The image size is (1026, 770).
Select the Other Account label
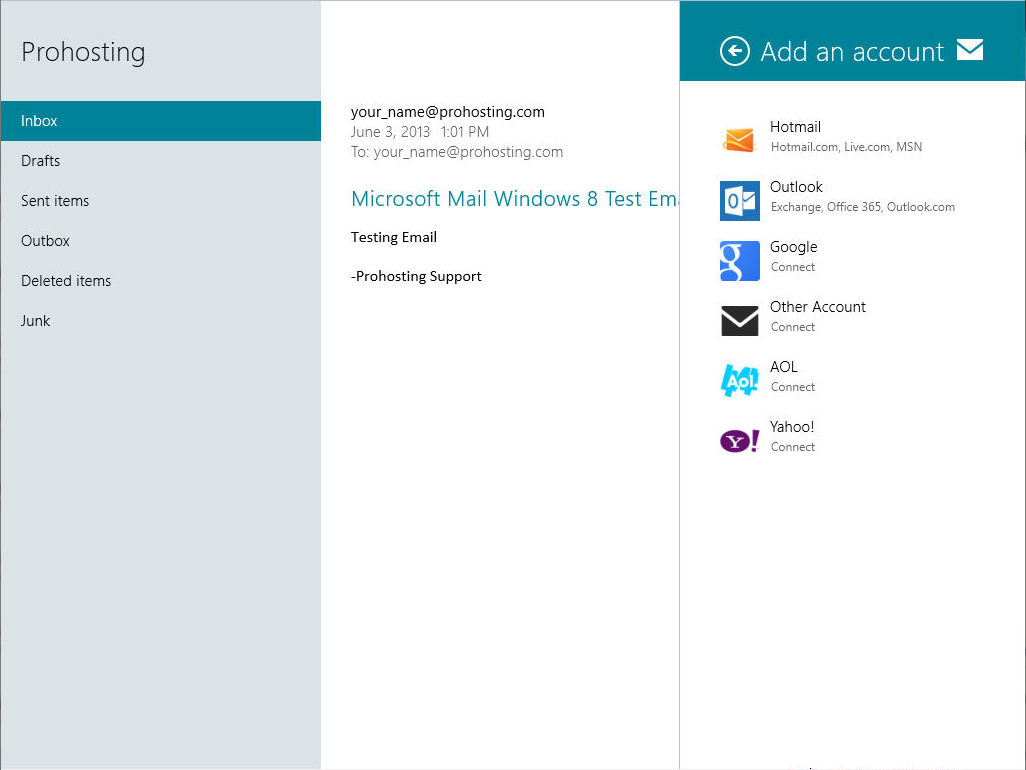coord(817,307)
